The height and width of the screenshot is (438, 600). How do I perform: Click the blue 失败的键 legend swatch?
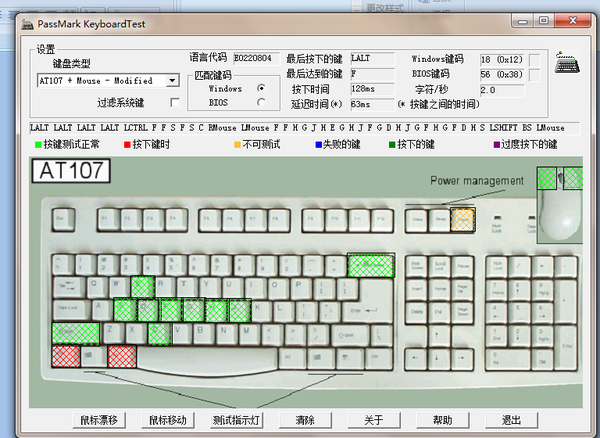coord(318,145)
